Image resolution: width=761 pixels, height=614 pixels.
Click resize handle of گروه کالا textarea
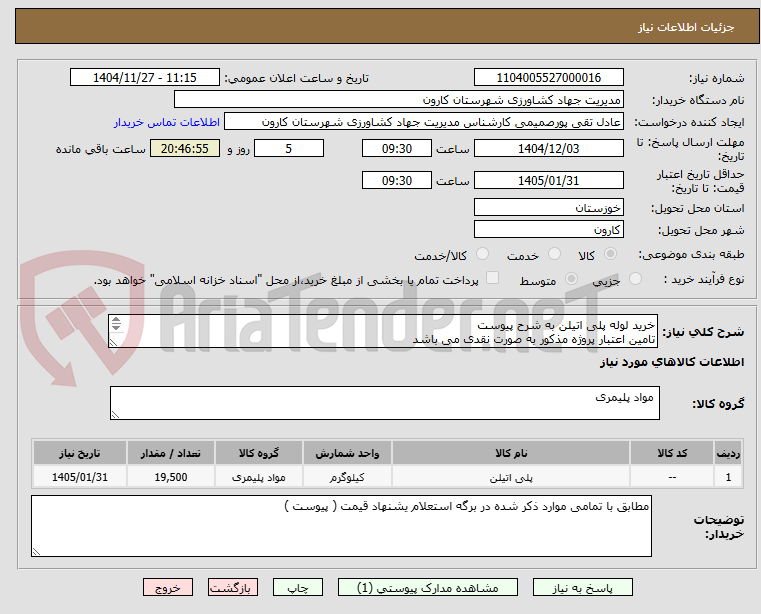click(115, 415)
